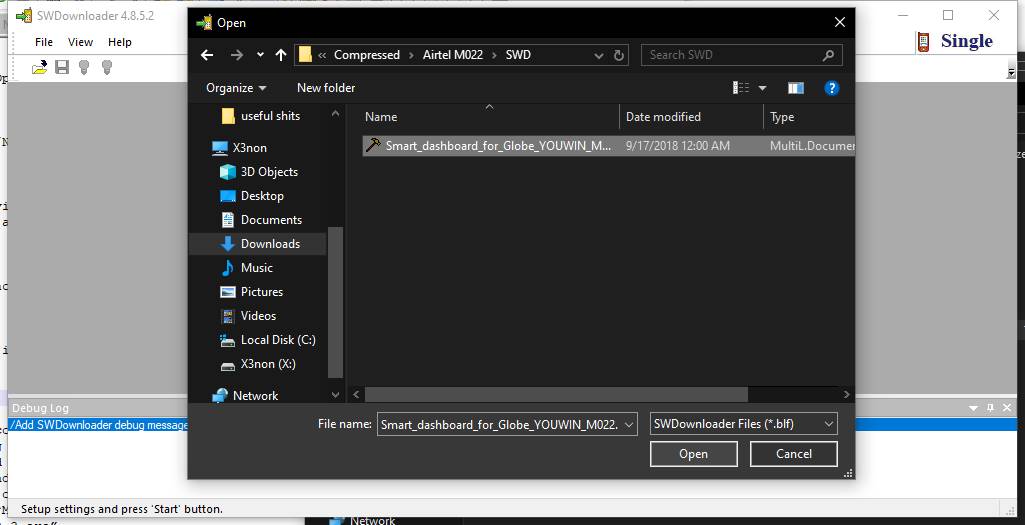Refresh the SWD folder listing
This screenshot has width=1025, height=525.
pyautogui.click(x=619, y=55)
